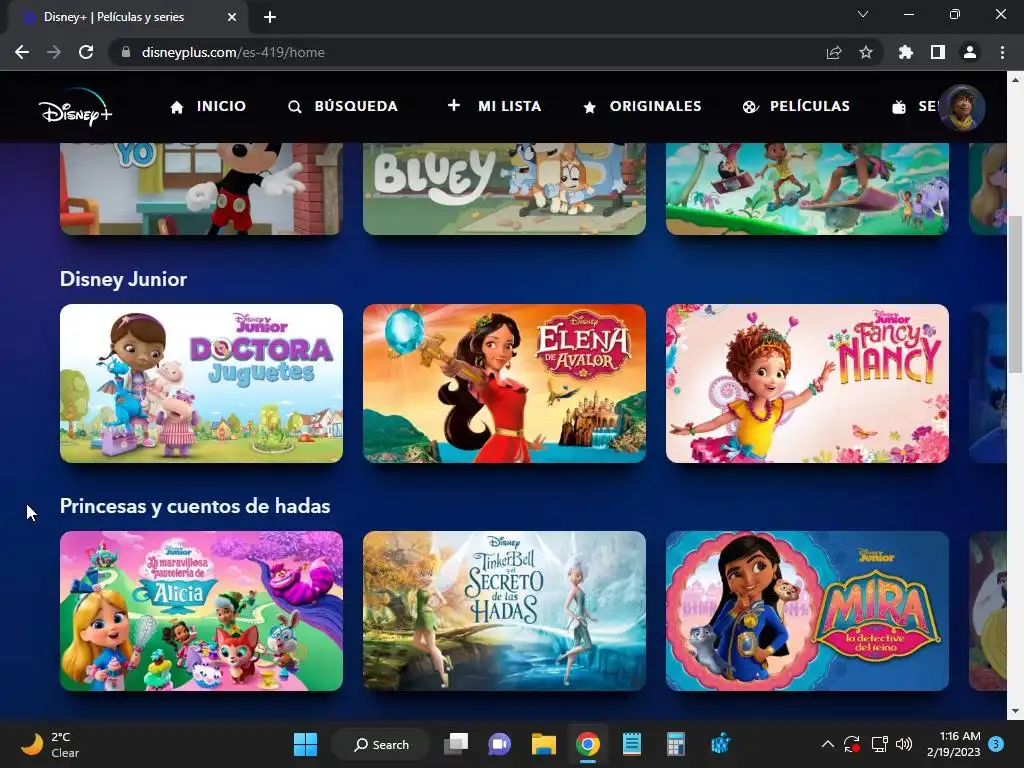Open BÚSQUEDA in the navigation
The width and height of the screenshot is (1024, 768).
click(x=343, y=106)
